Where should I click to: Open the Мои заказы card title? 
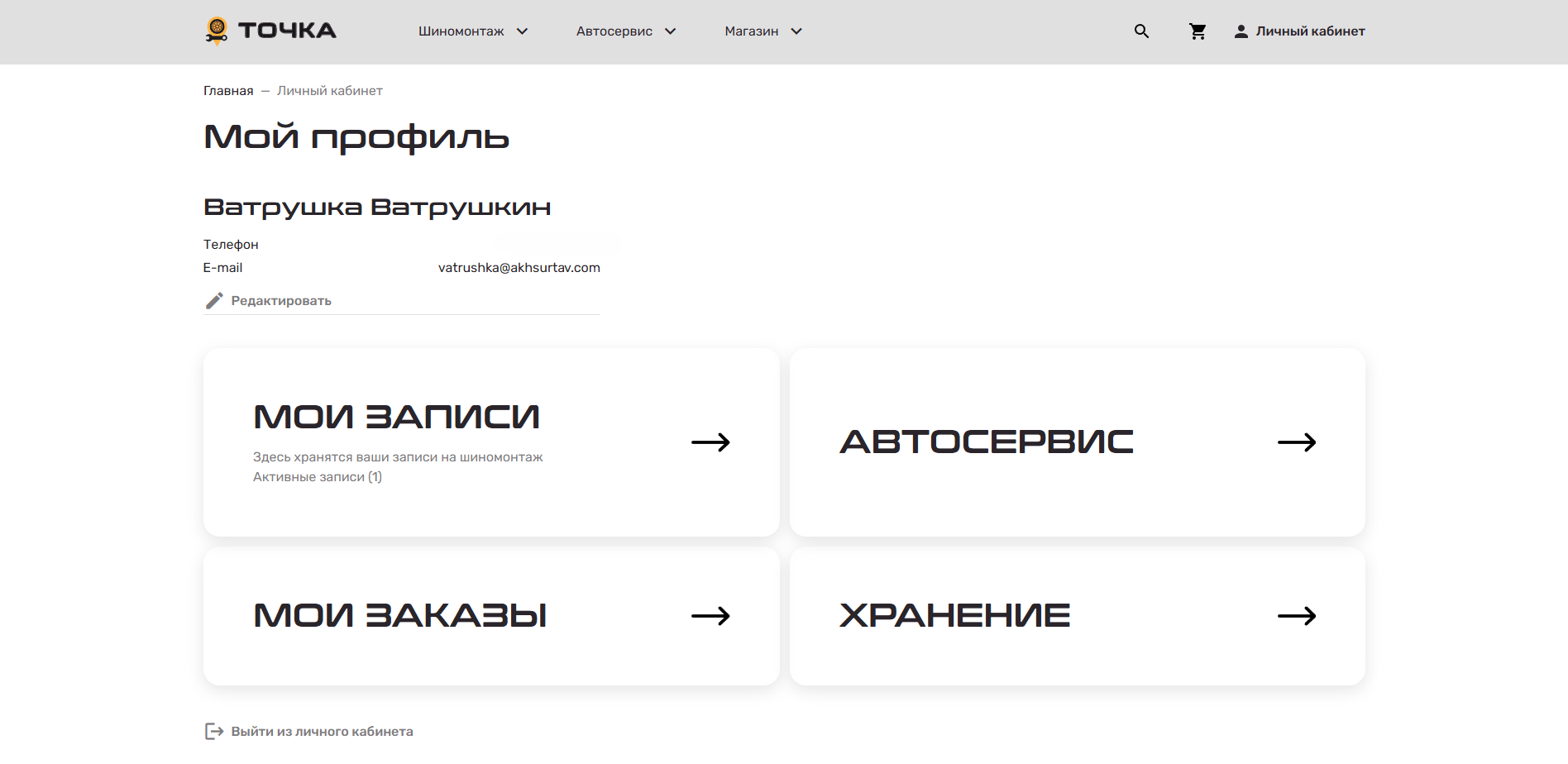[399, 616]
